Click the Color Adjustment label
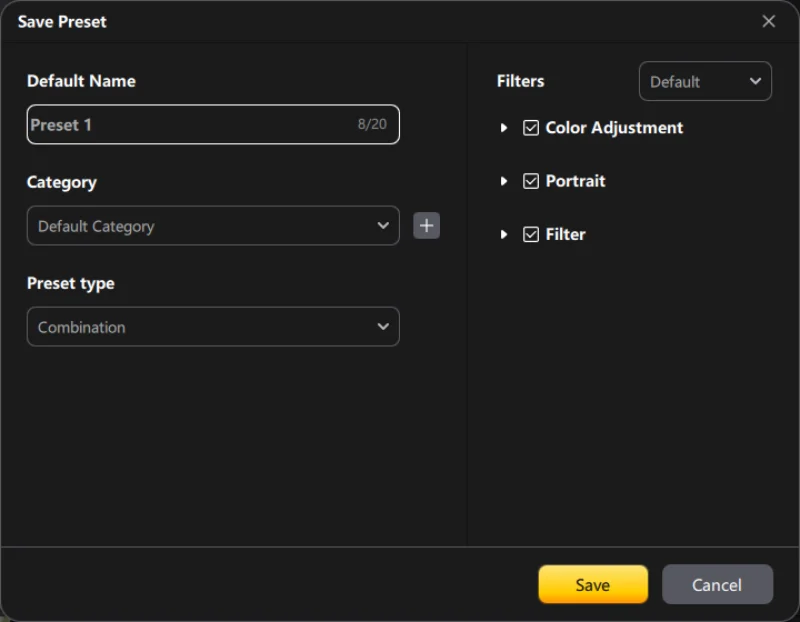 point(613,128)
